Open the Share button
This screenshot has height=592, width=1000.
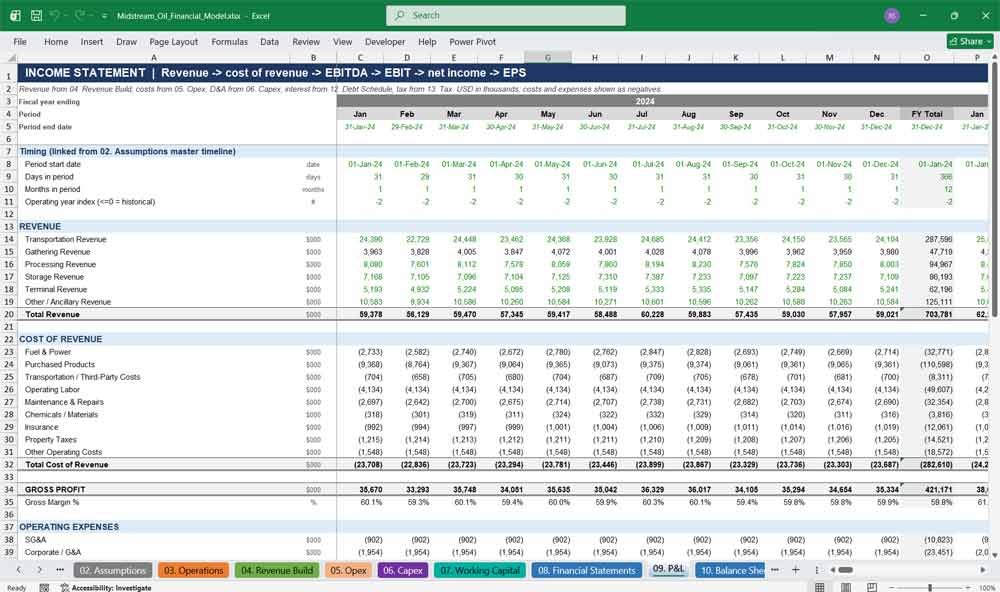[x=970, y=41]
